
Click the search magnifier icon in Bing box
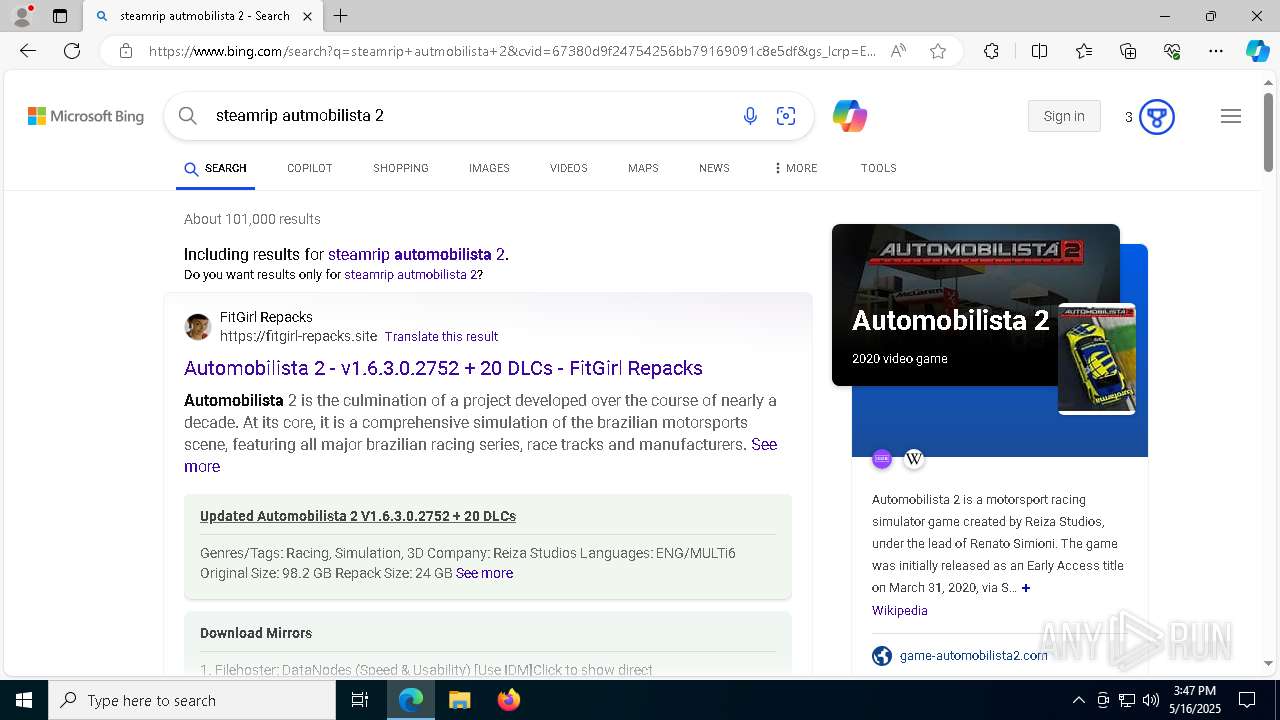click(x=187, y=116)
